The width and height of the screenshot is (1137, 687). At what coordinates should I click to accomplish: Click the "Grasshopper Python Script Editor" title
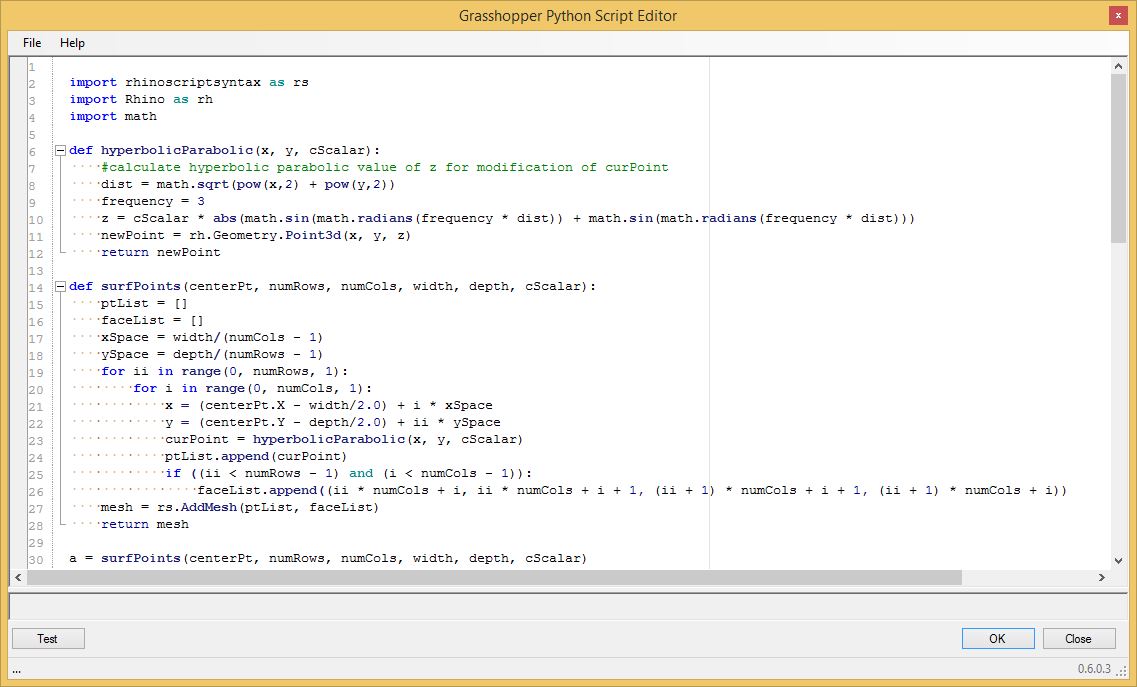568,16
